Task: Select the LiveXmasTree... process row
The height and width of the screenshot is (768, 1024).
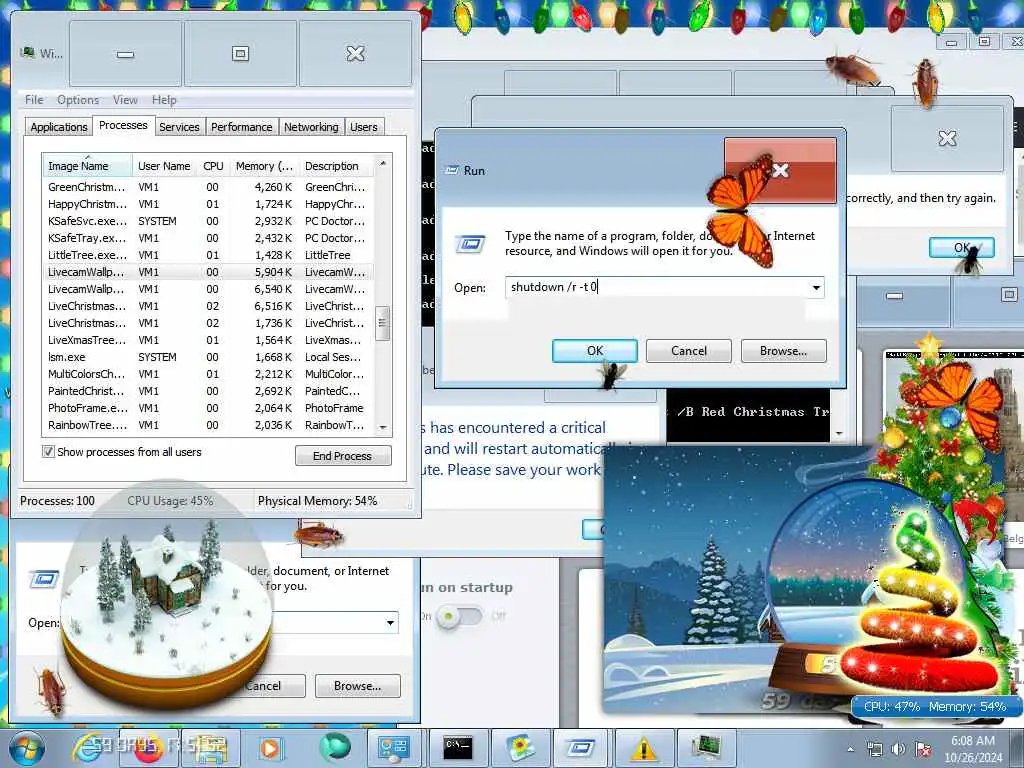Action: click(208, 340)
